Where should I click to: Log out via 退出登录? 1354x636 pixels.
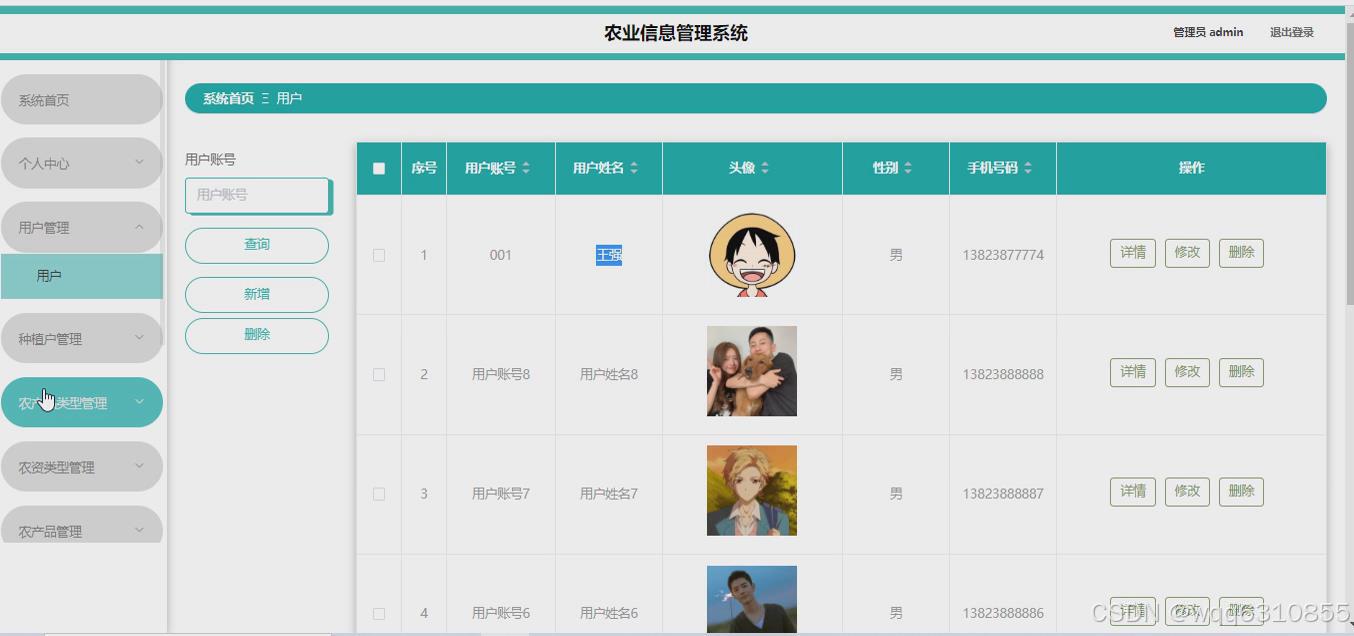(1292, 32)
